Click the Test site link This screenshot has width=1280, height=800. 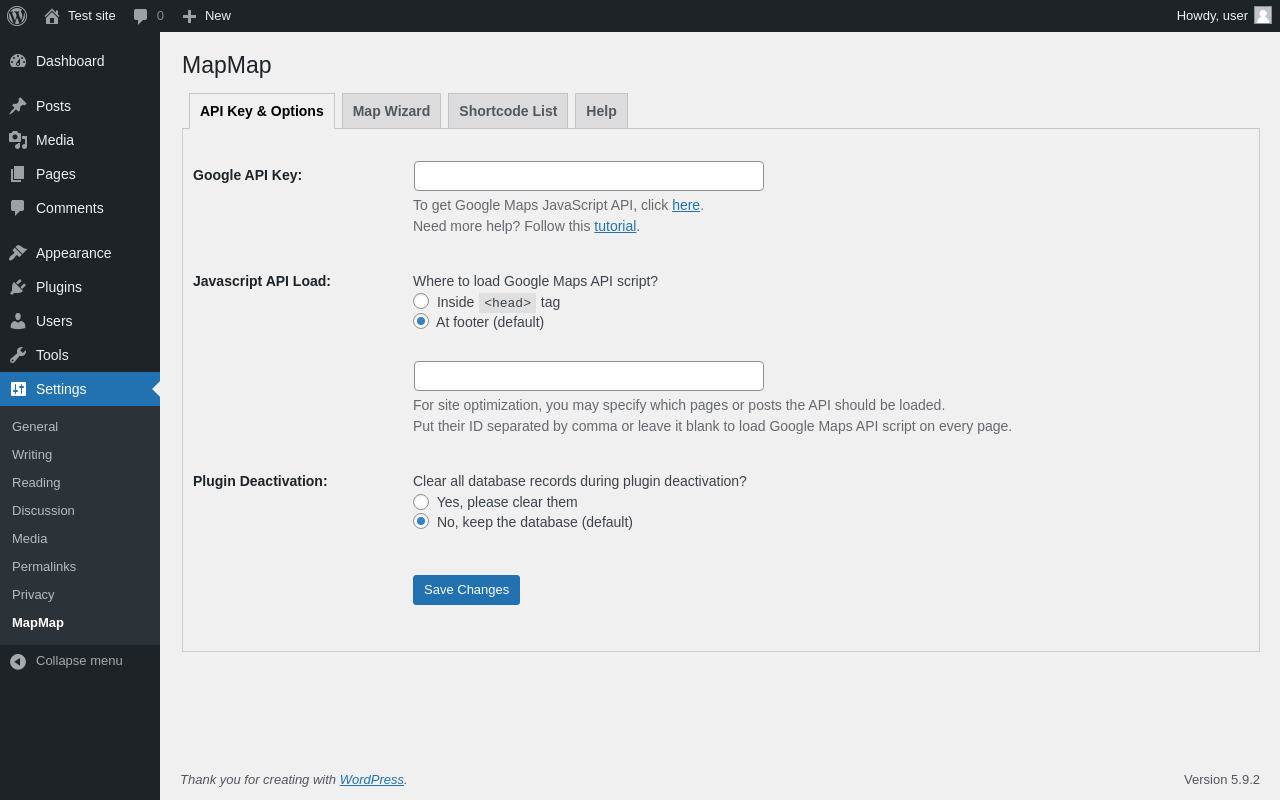click(92, 16)
